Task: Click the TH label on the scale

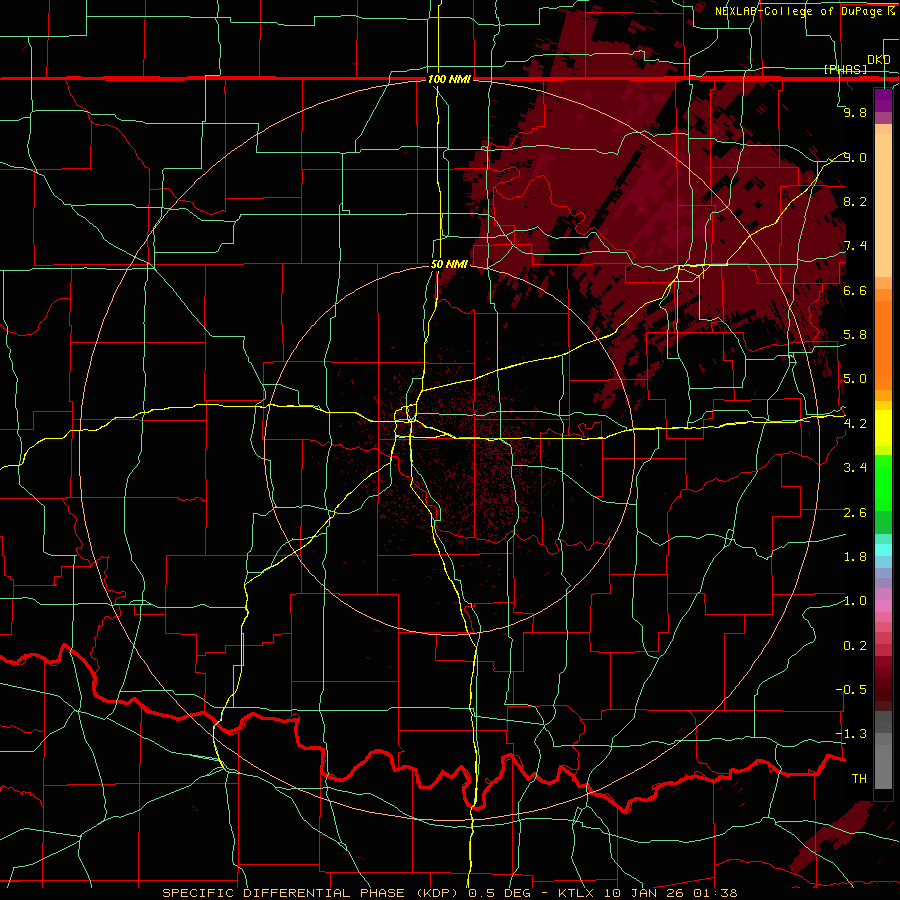Action: [859, 779]
